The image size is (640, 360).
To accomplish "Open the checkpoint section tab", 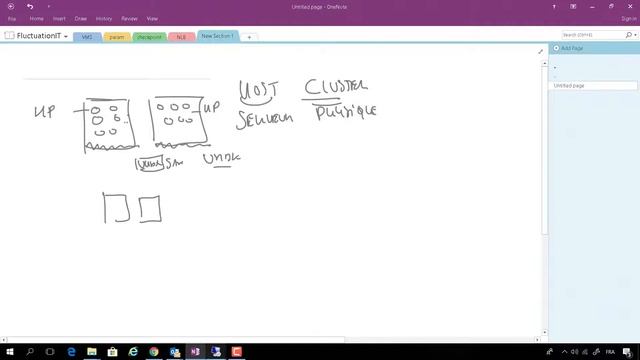I will [149, 37].
